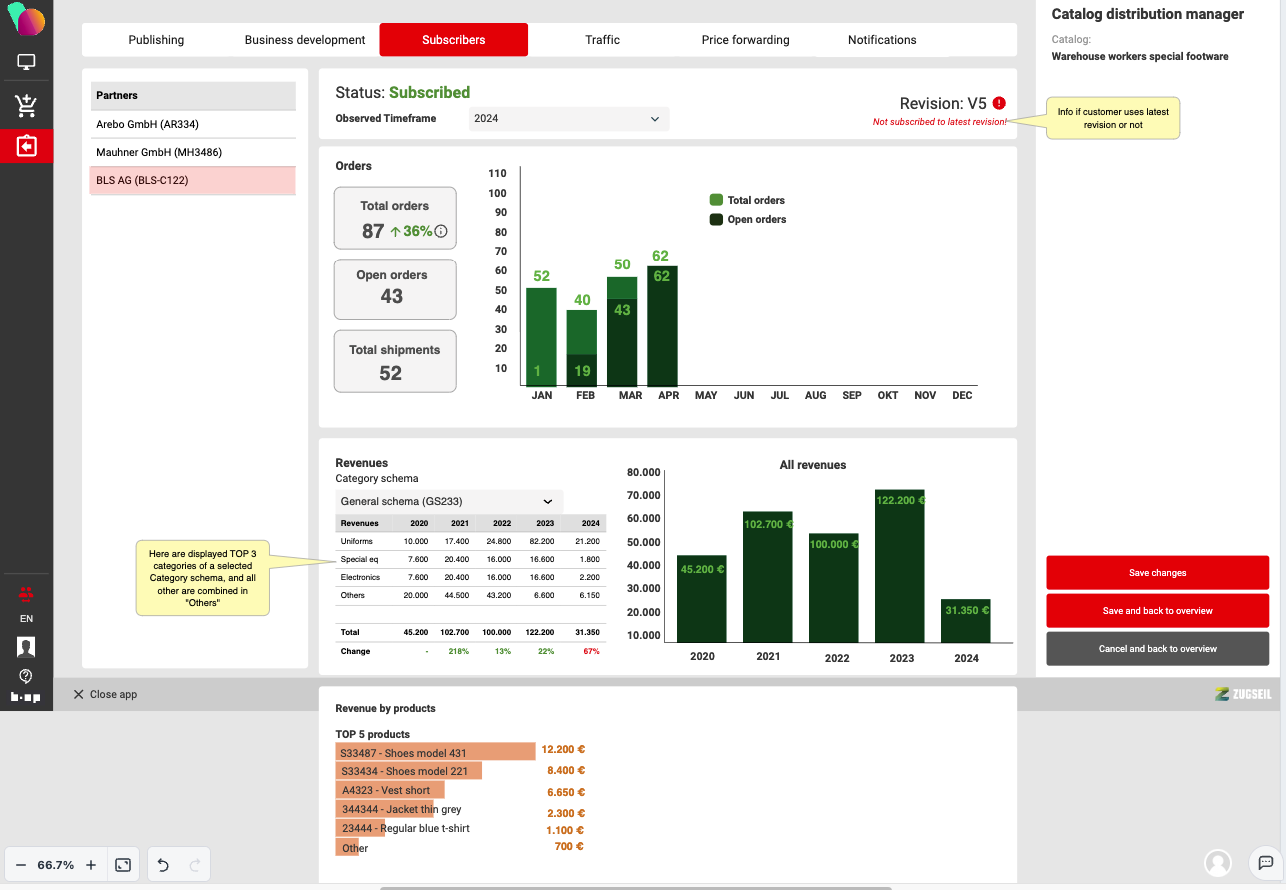Expand the General schema (GS233) dropdown
1286x890 pixels.
coord(448,501)
